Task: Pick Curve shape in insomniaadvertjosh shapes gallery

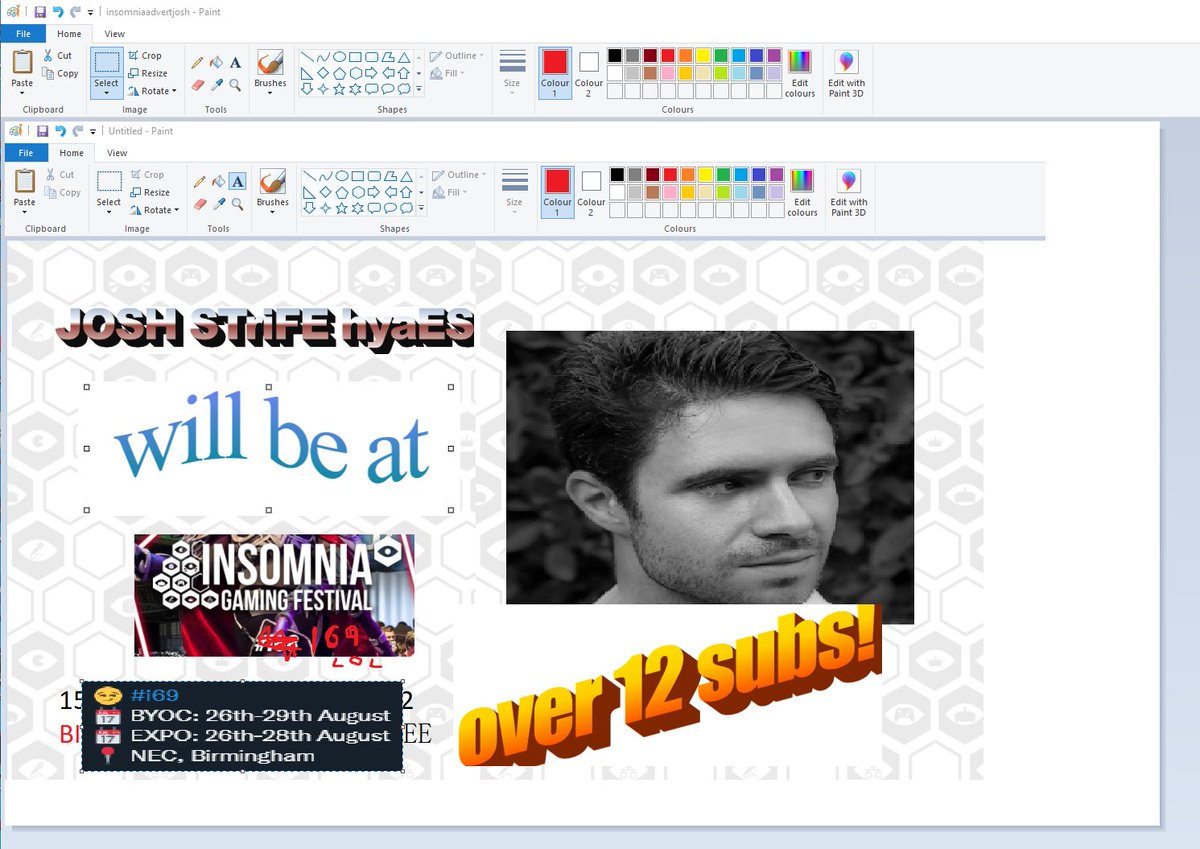Action: 324,57
